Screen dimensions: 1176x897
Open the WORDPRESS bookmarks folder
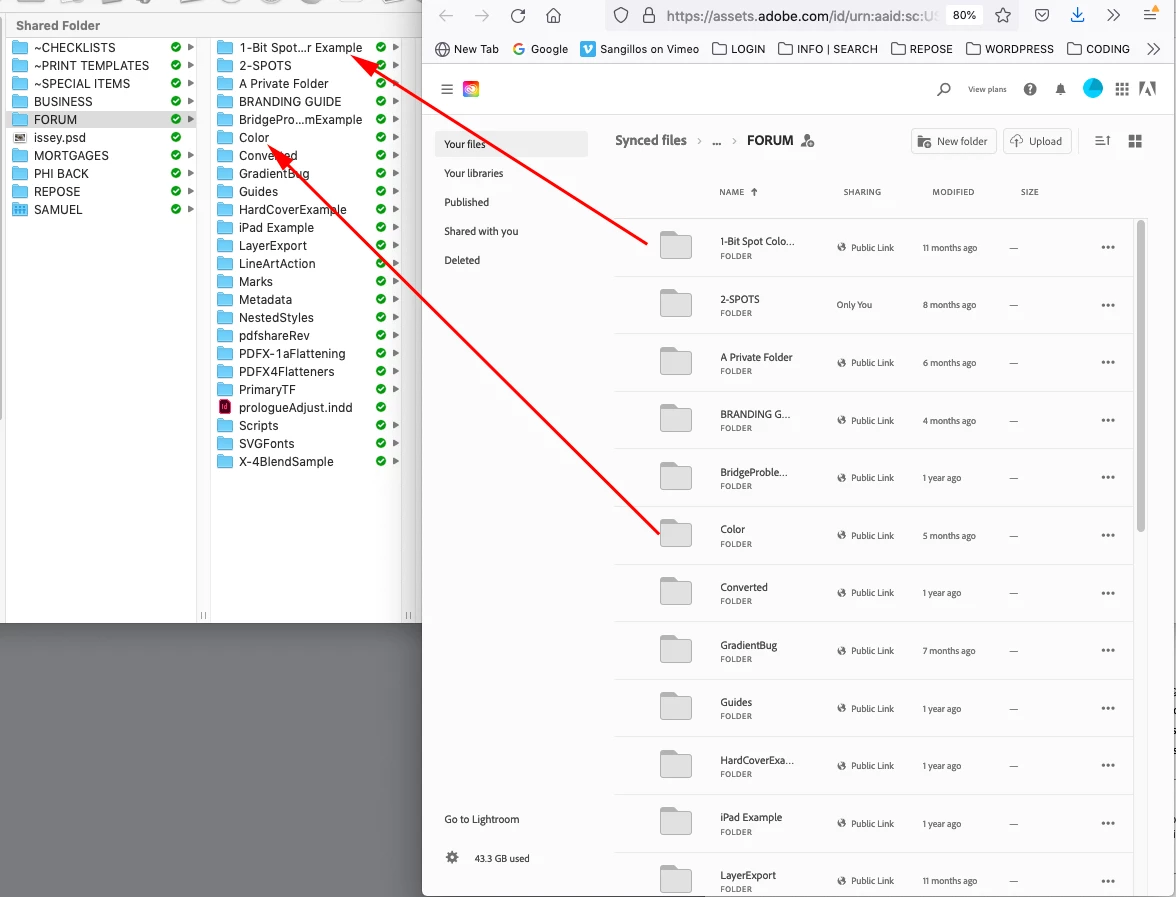(1010, 49)
